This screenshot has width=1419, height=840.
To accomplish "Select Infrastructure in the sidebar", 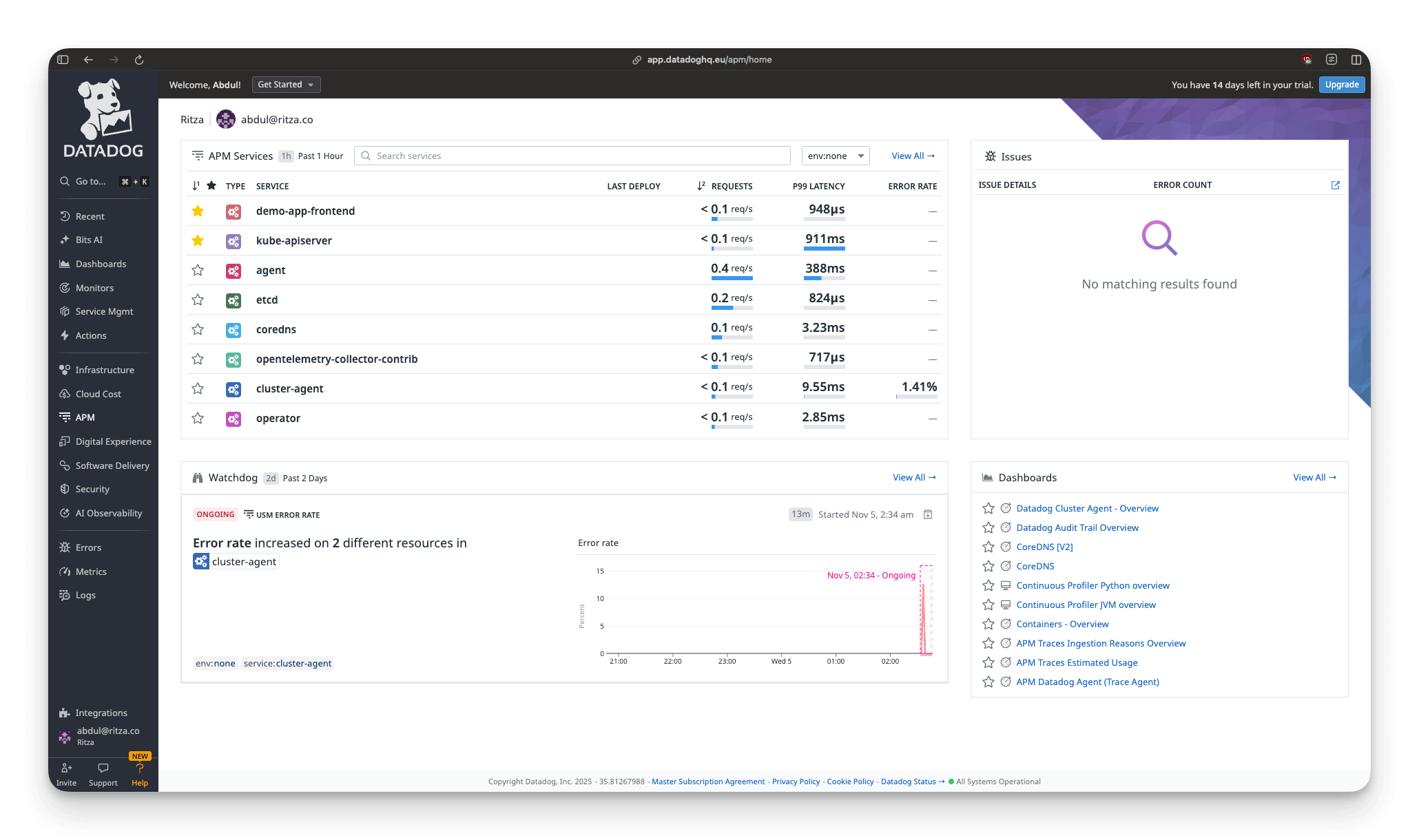I will click(x=104, y=370).
